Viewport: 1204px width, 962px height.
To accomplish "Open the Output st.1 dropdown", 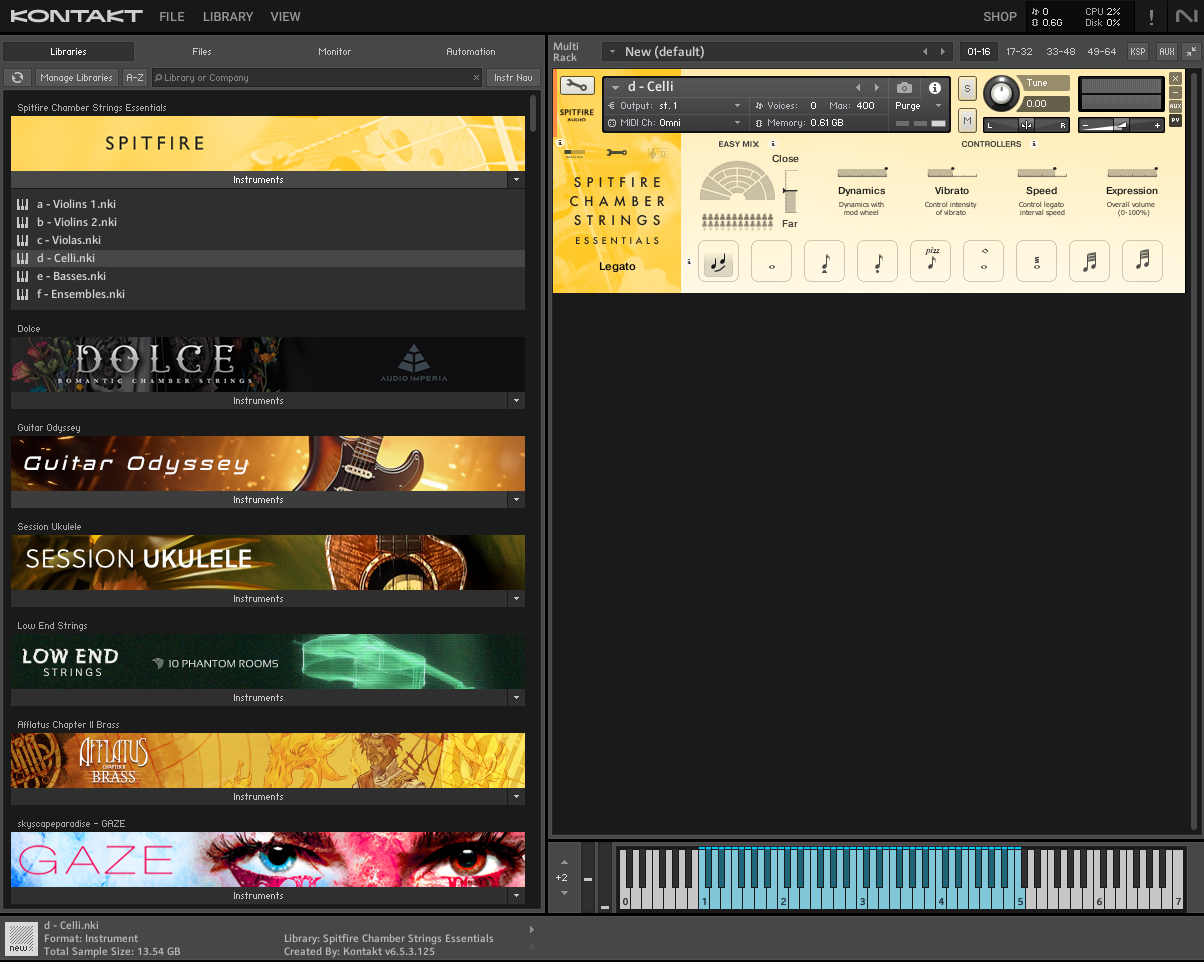I will click(x=675, y=105).
